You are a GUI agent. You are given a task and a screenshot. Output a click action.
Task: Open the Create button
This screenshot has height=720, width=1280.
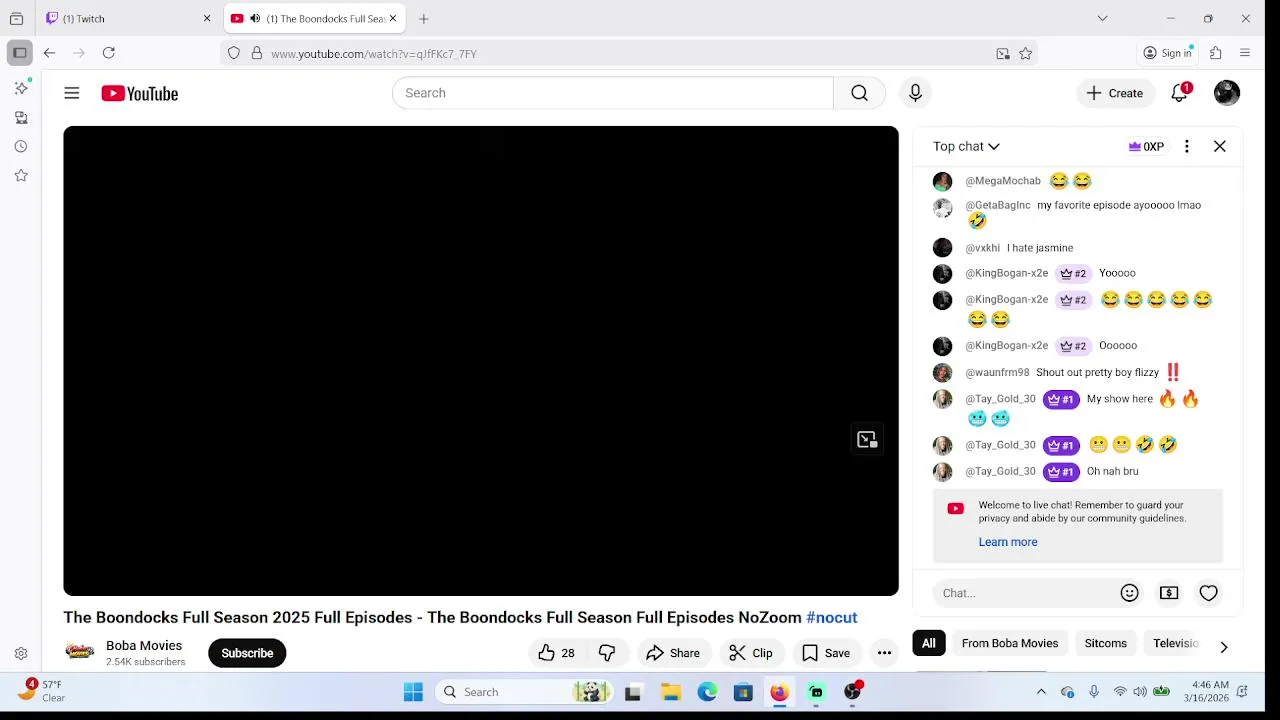click(x=1115, y=93)
